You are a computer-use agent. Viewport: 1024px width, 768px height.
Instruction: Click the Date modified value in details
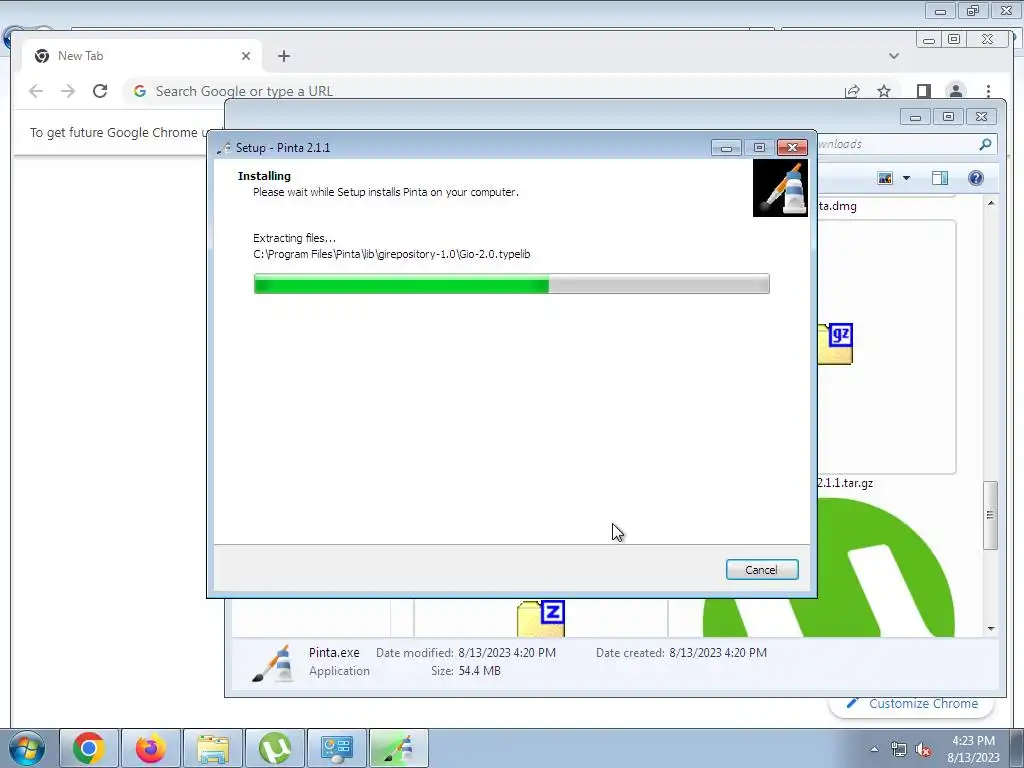click(507, 652)
